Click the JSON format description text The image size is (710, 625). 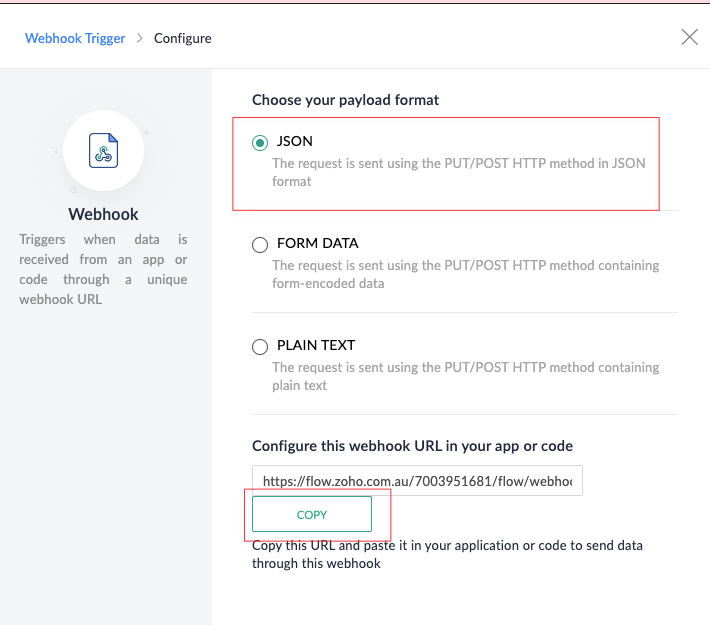(x=459, y=172)
